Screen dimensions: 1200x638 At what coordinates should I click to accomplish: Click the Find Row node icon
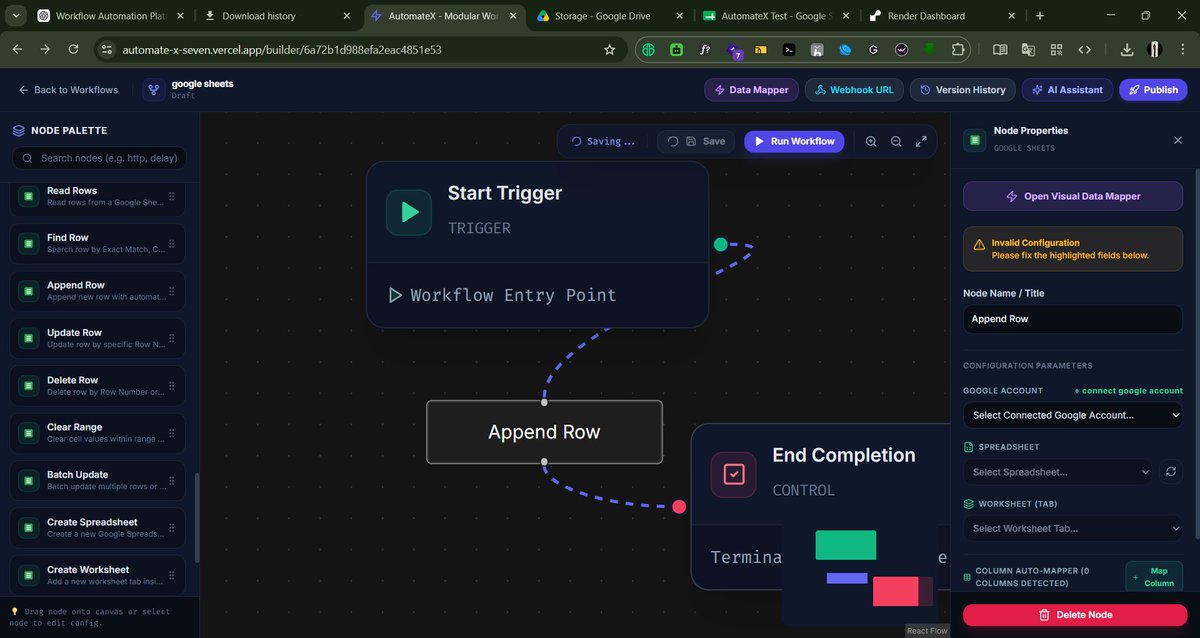point(29,244)
